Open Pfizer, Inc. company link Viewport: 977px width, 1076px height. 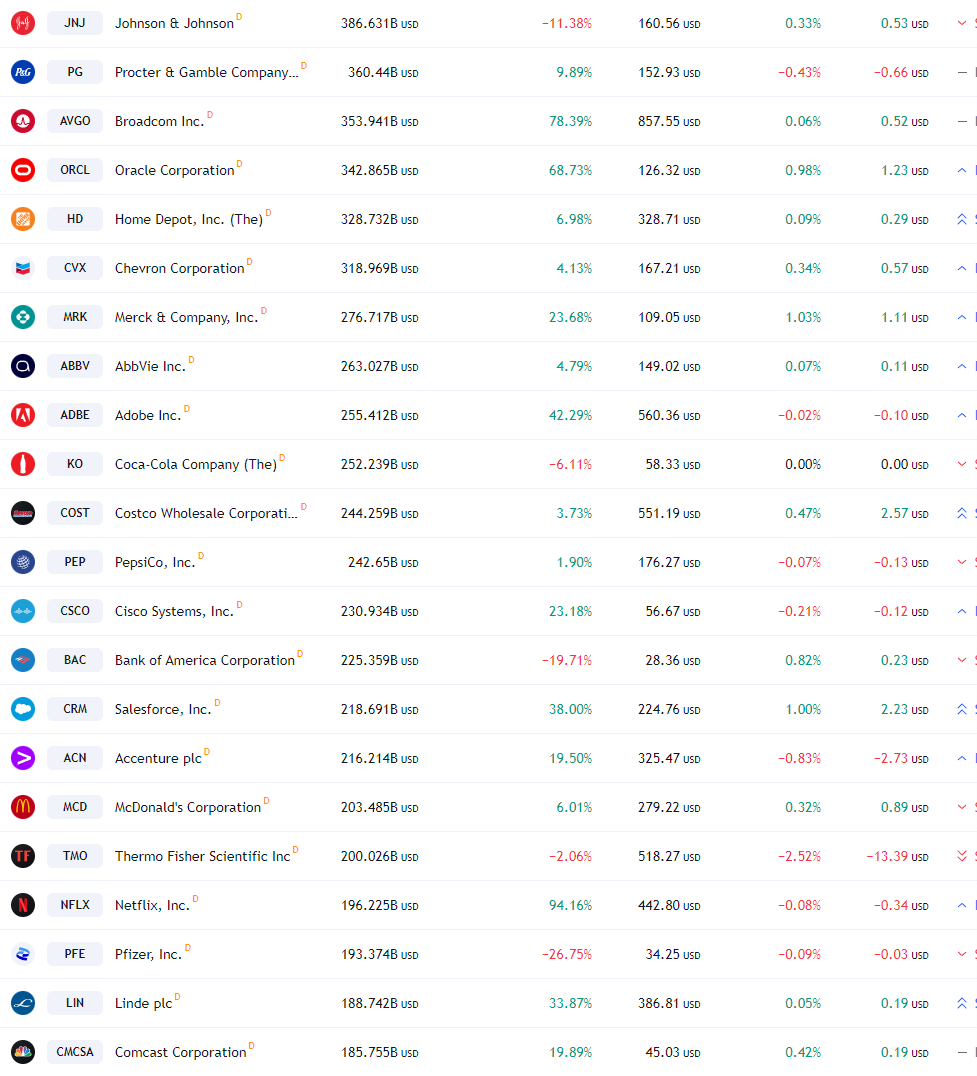pos(148,955)
